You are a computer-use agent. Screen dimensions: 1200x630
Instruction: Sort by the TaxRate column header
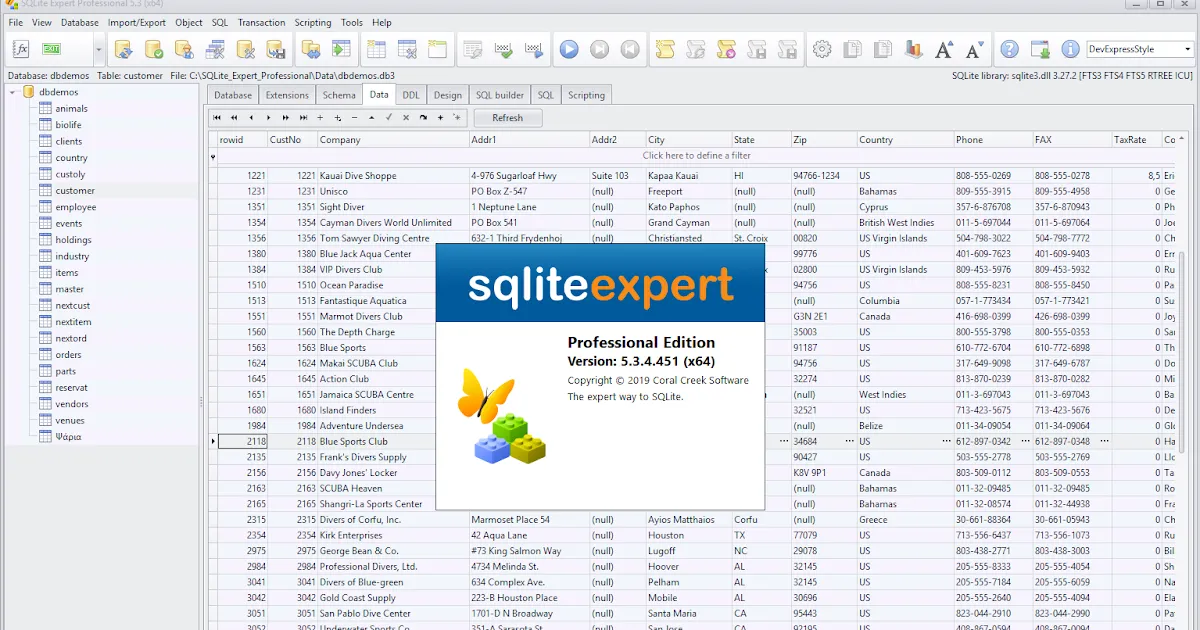1136,140
